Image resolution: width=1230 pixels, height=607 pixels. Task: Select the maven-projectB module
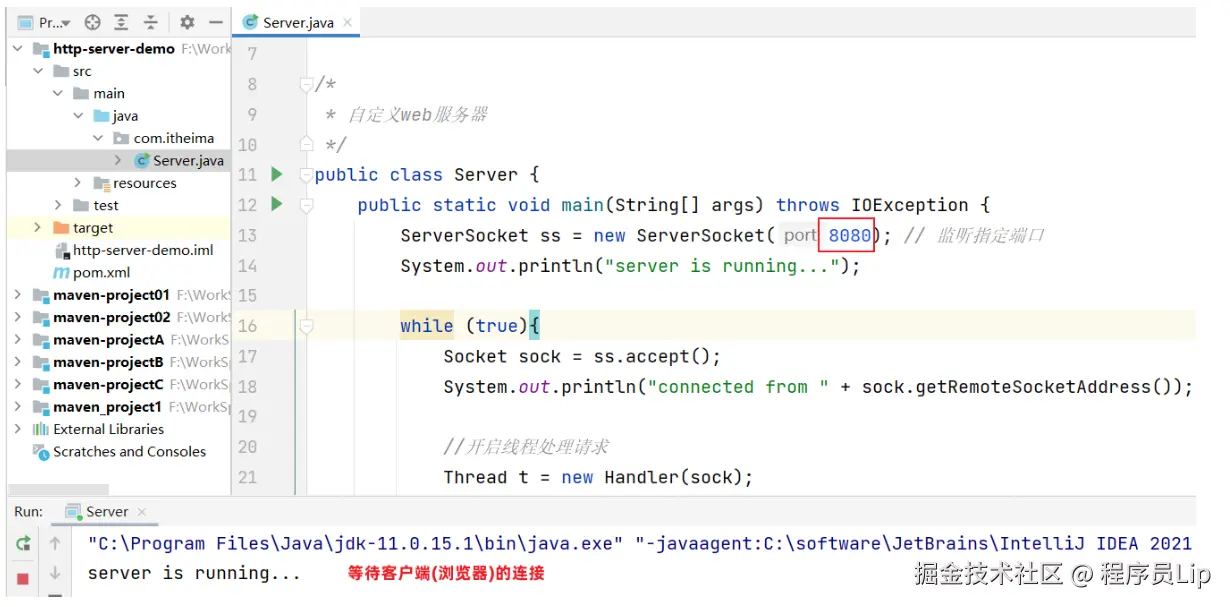(108, 362)
